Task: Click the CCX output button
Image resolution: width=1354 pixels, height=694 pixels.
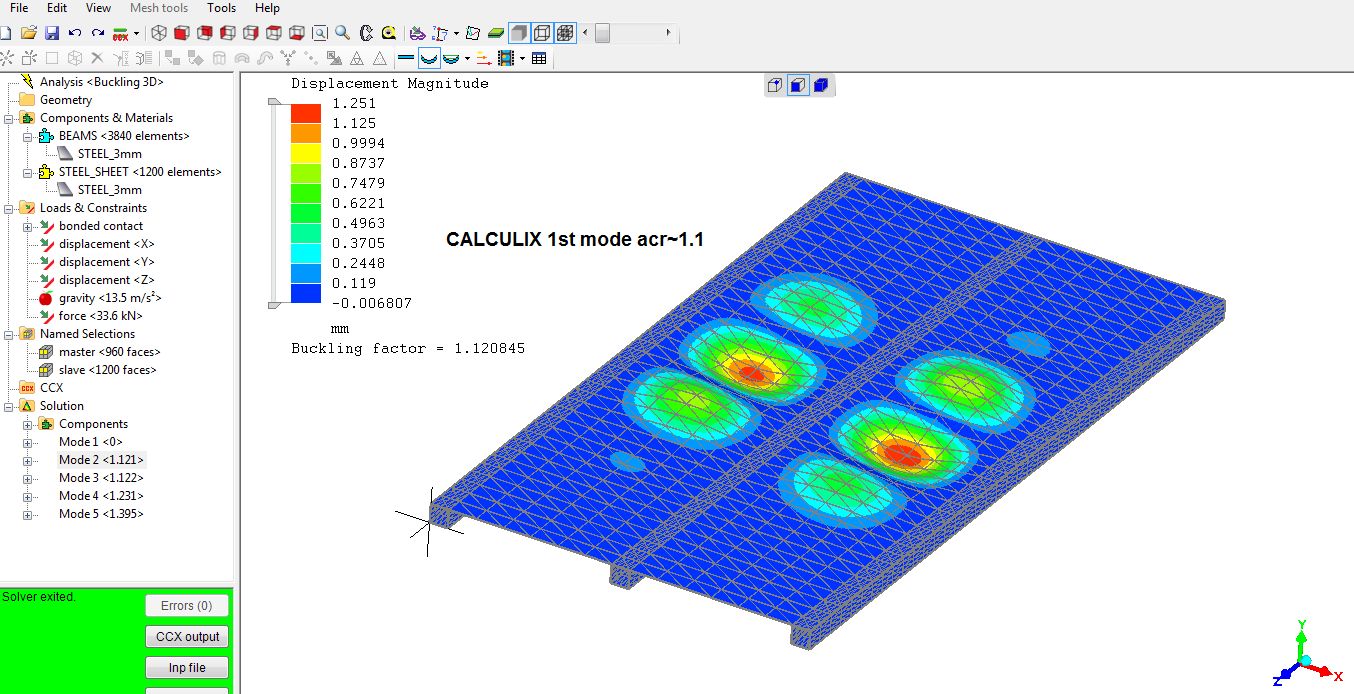Action: pyautogui.click(x=187, y=637)
